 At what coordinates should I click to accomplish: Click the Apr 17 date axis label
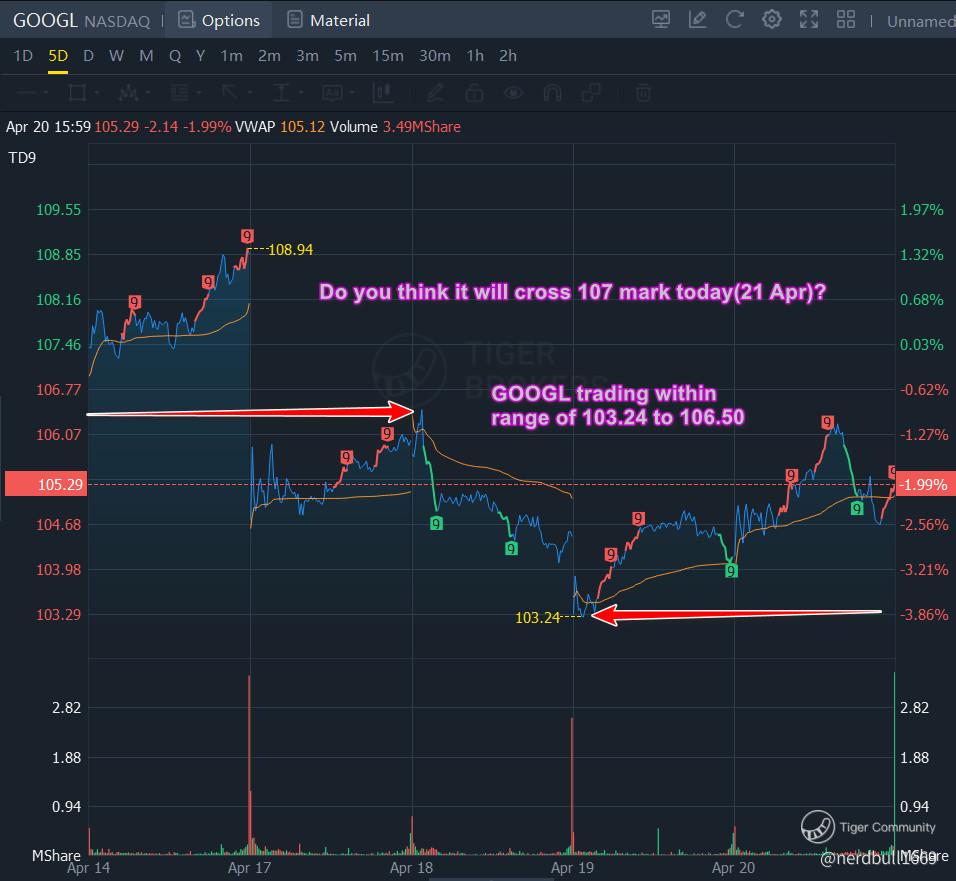[x=249, y=868]
